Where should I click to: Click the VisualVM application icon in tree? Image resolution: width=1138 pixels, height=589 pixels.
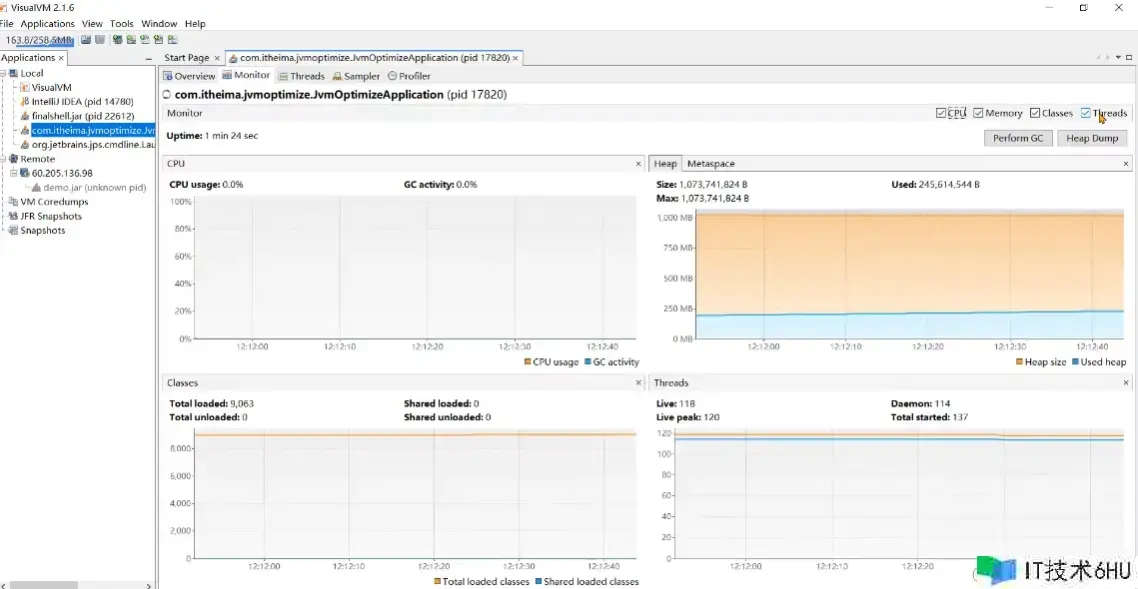(x=25, y=87)
